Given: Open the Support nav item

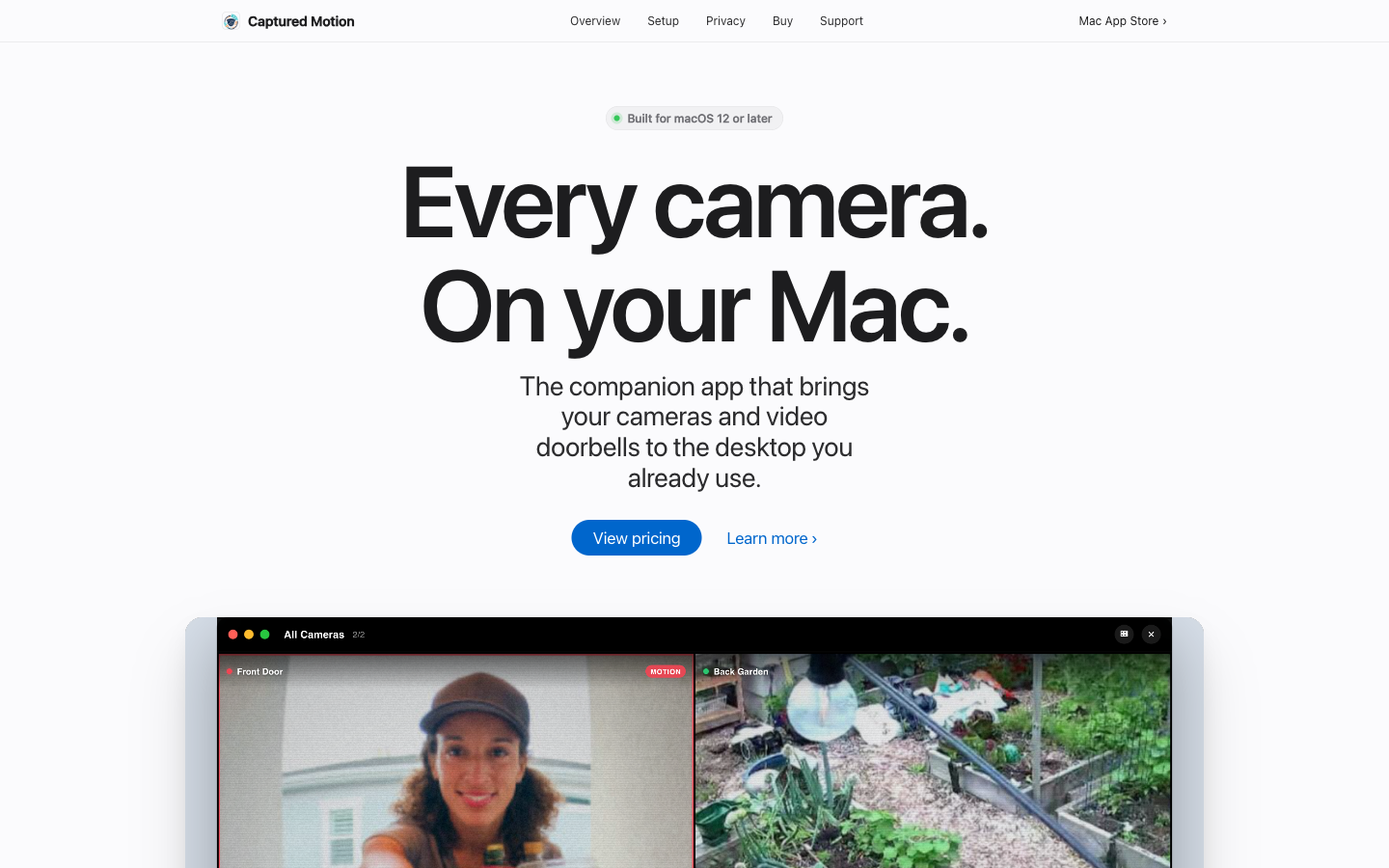Looking at the screenshot, I should click(841, 21).
